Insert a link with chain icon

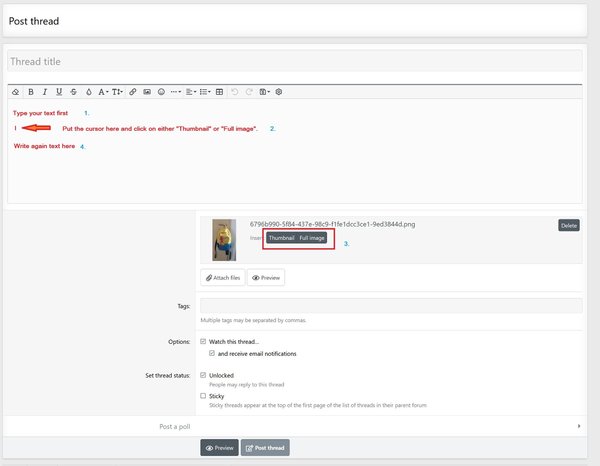133,91
